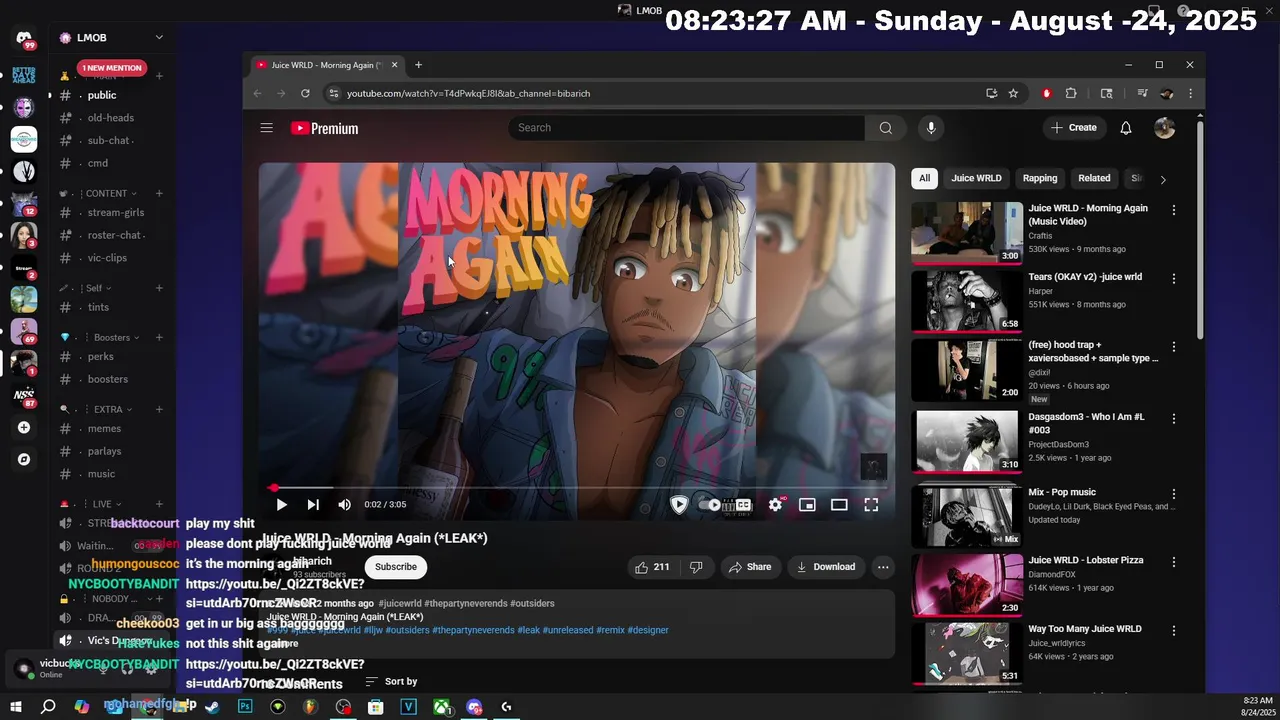Open Discord Discover compass icon

click(24, 460)
